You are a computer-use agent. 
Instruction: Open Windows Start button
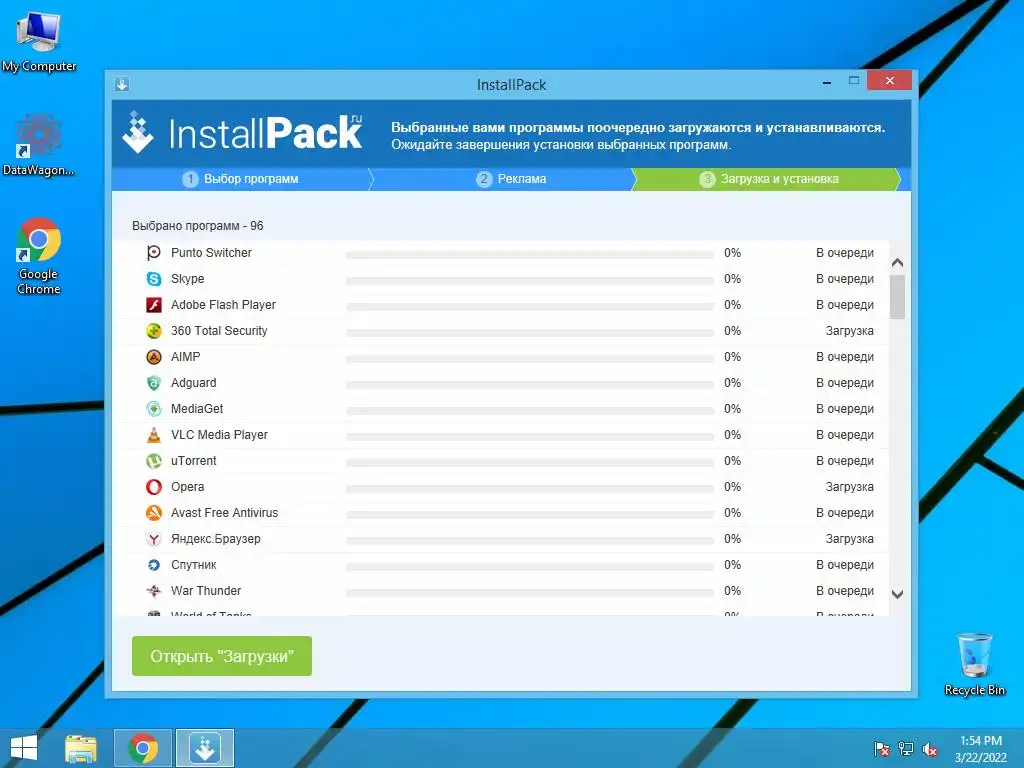(24, 748)
